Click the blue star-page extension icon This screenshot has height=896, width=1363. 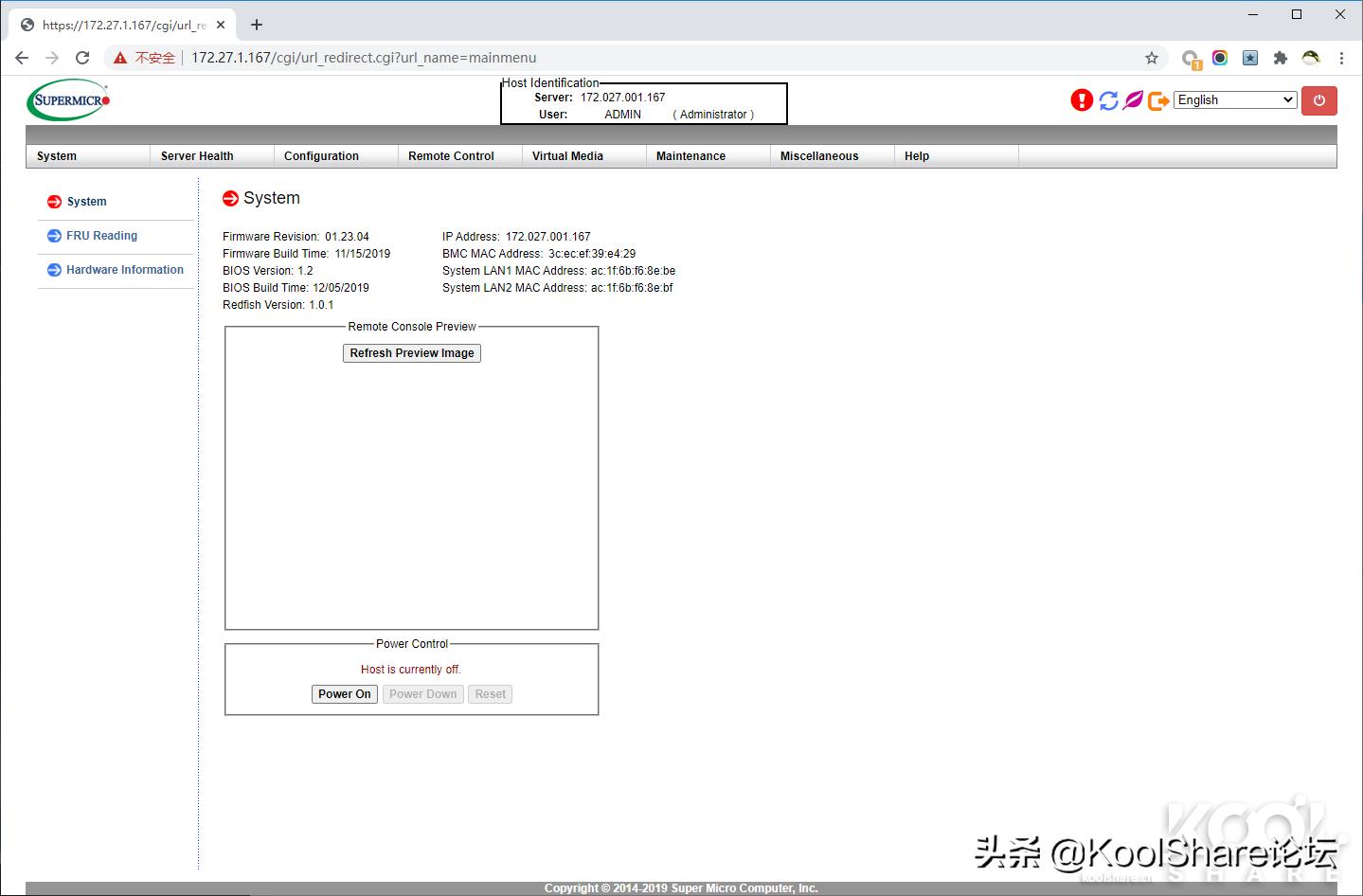click(x=1250, y=58)
